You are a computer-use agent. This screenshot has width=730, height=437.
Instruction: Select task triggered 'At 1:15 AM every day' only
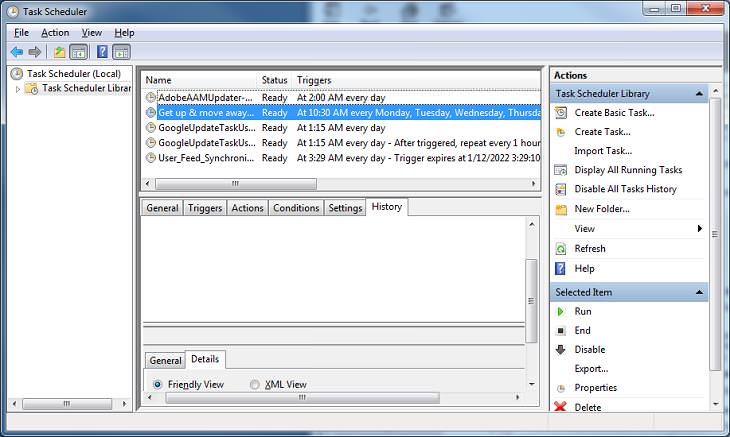point(343,128)
